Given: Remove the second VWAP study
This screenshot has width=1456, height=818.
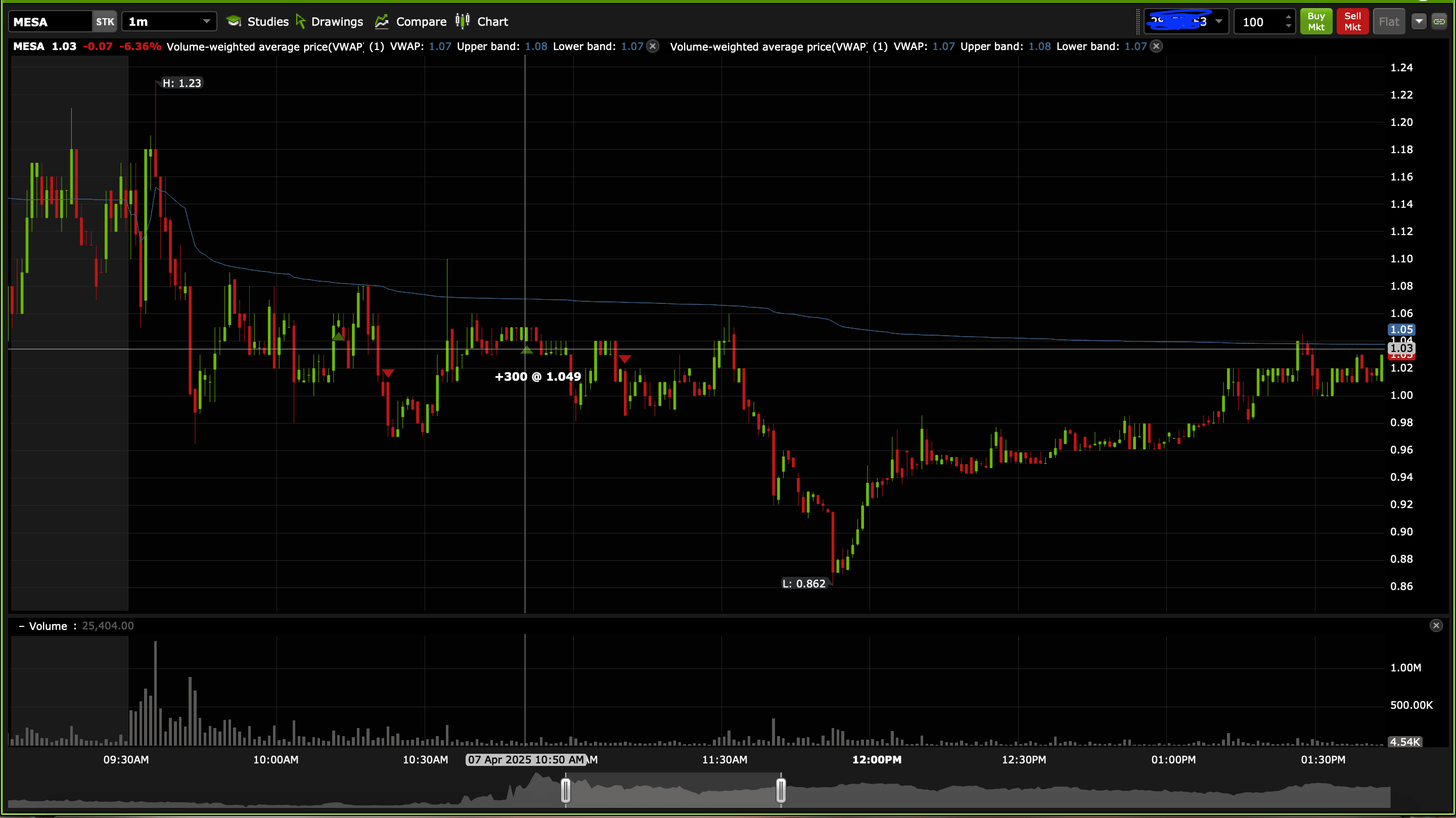Looking at the screenshot, I should coord(1156,47).
